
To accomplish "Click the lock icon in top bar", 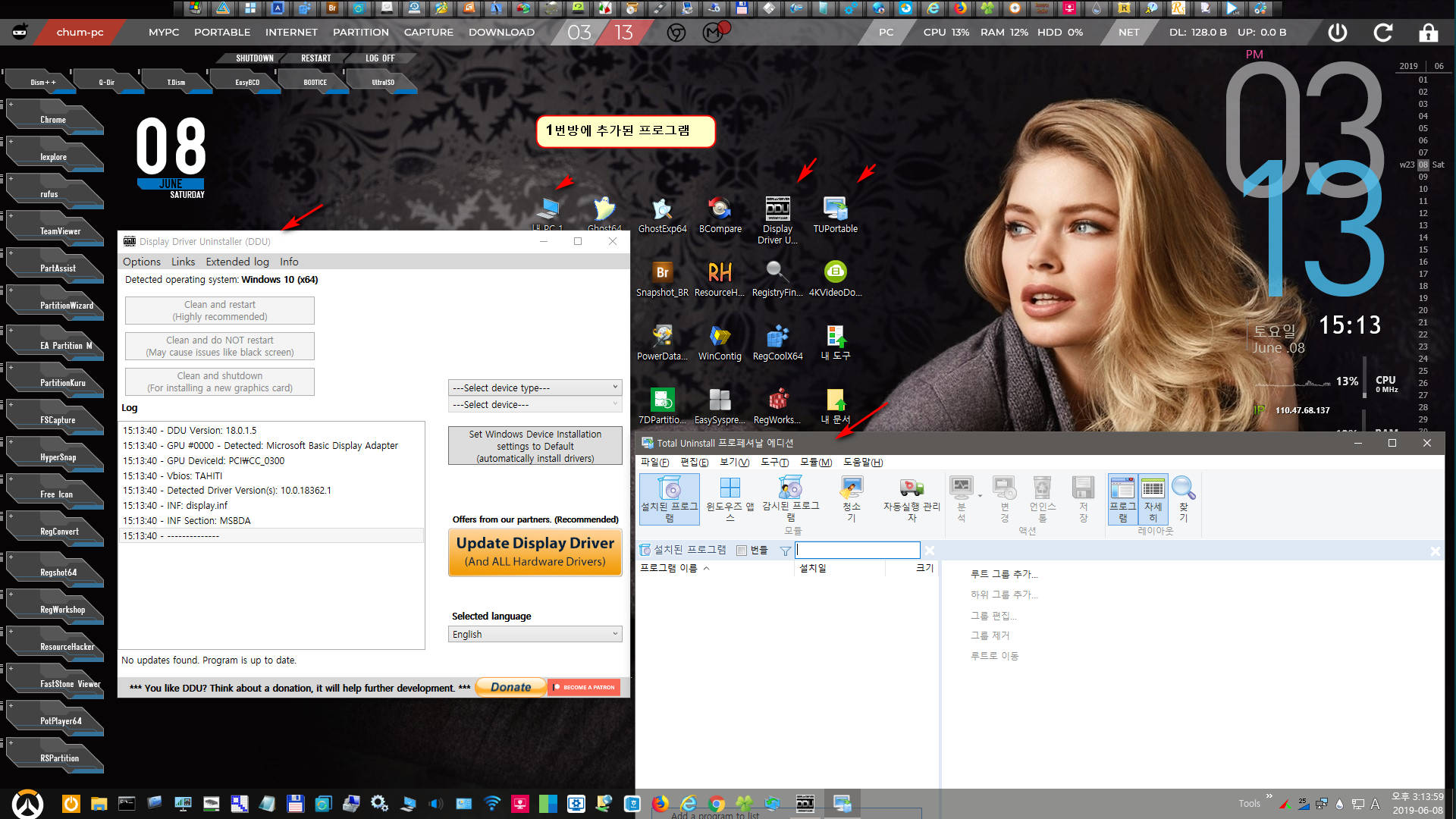I will tap(1429, 33).
